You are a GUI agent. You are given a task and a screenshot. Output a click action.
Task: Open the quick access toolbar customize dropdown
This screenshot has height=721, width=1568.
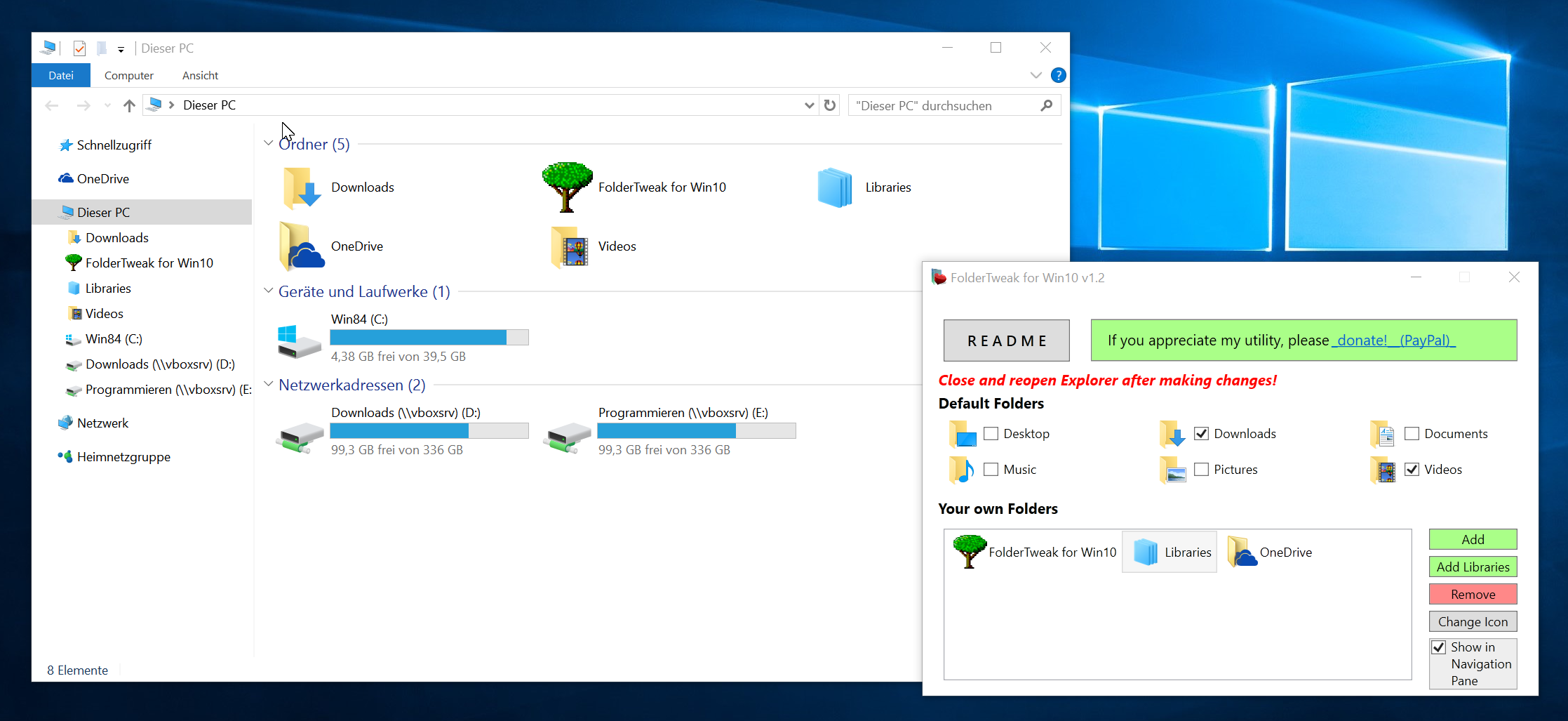[121, 49]
